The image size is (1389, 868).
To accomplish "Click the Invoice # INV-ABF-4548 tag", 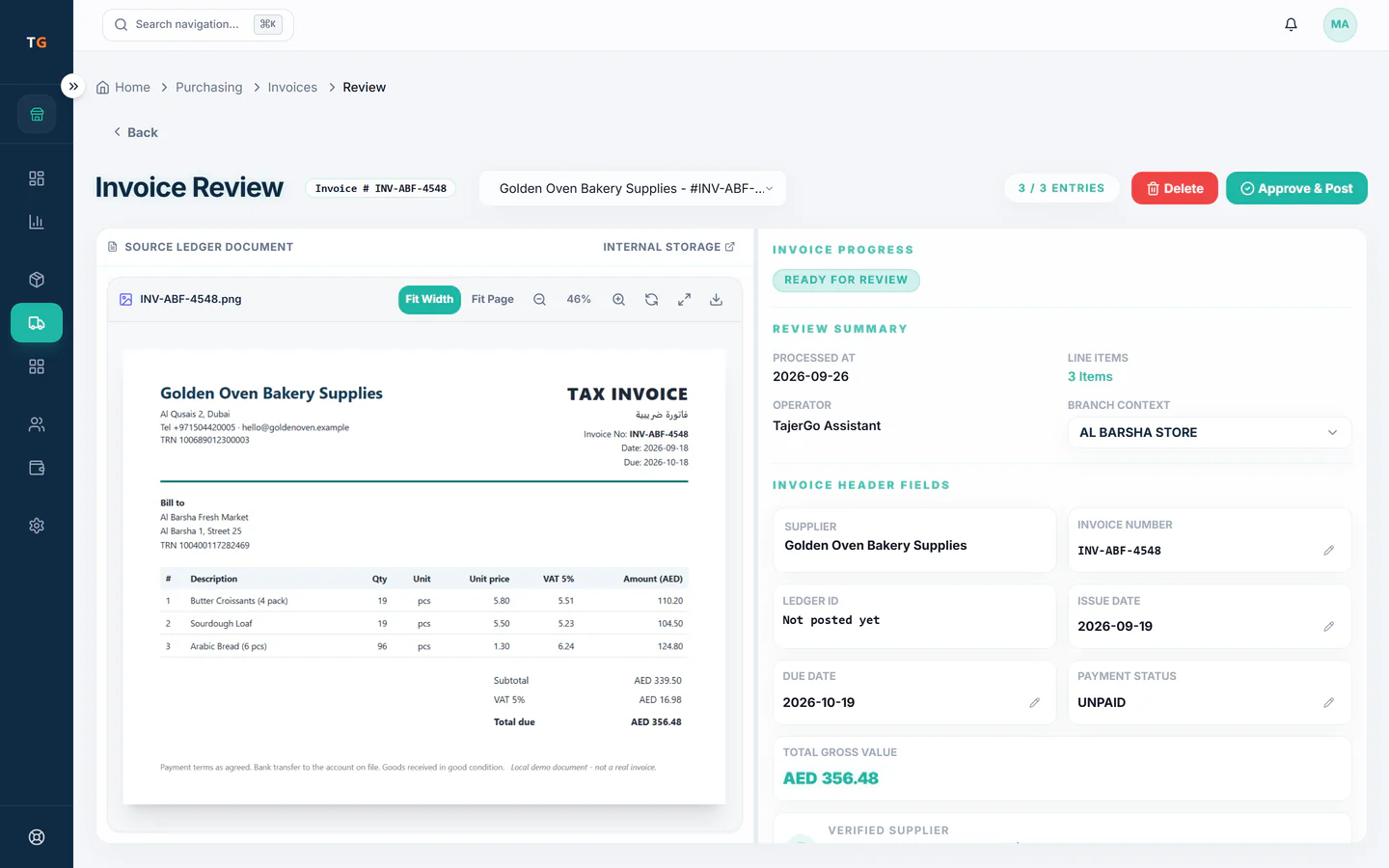I will click(380, 188).
